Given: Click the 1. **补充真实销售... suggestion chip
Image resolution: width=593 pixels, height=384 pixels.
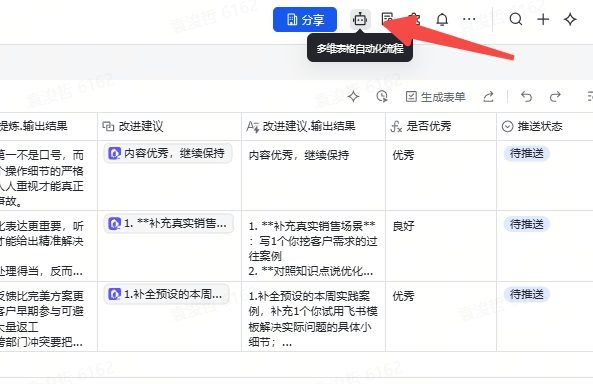Looking at the screenshot, I should pyautogui.click(x=169, y=224).
